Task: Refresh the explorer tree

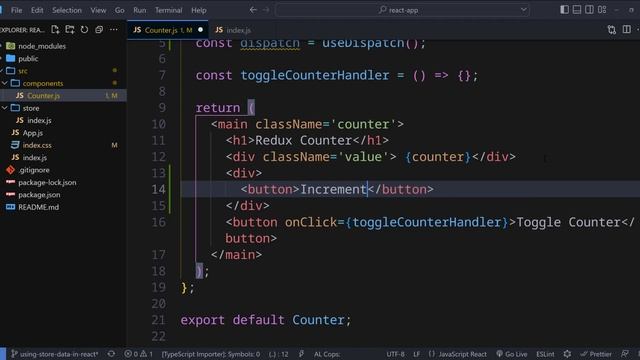Action: point(84,29)
